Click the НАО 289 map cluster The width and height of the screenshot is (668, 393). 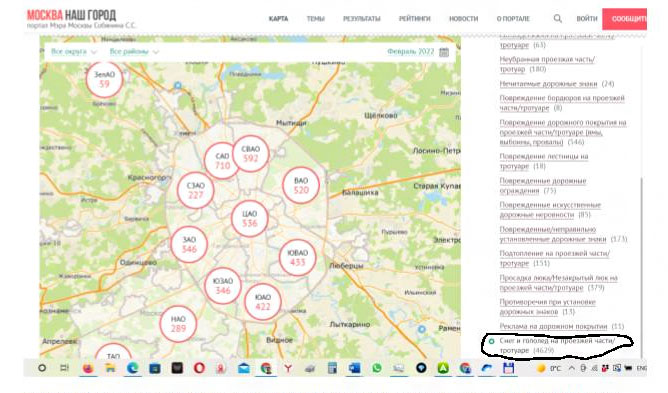178,324
